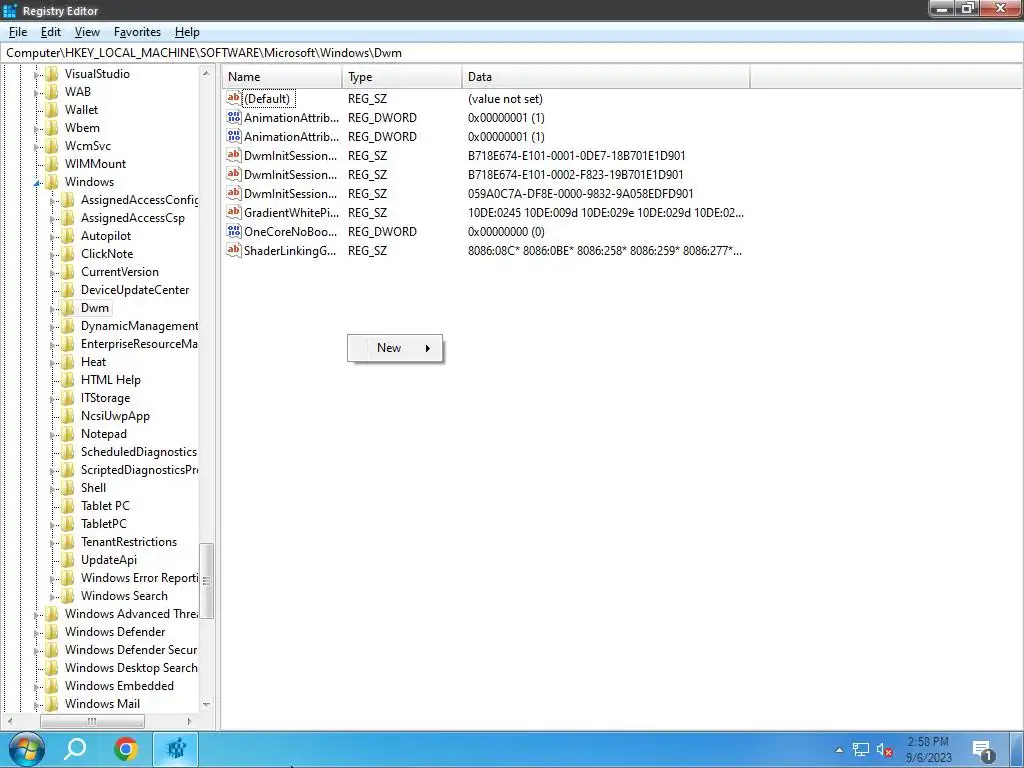1024x768 pixels.
Task: Click the OneCoreNoBoo DWORD value icon
Action: click(x=234, y=231)
